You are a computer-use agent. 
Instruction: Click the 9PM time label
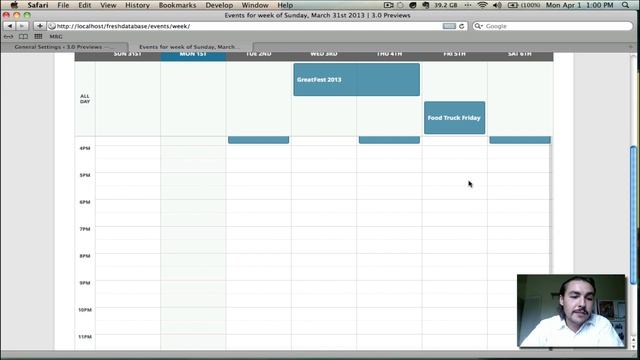[x=85, y=283]
